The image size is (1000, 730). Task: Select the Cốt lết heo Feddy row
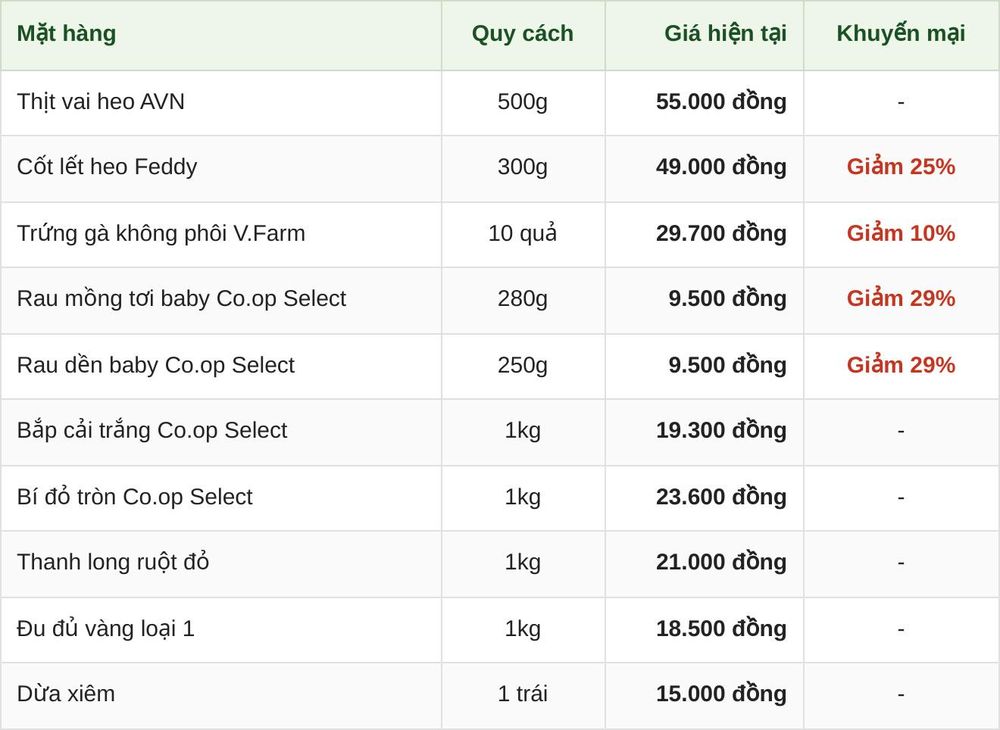click(500, 168)
